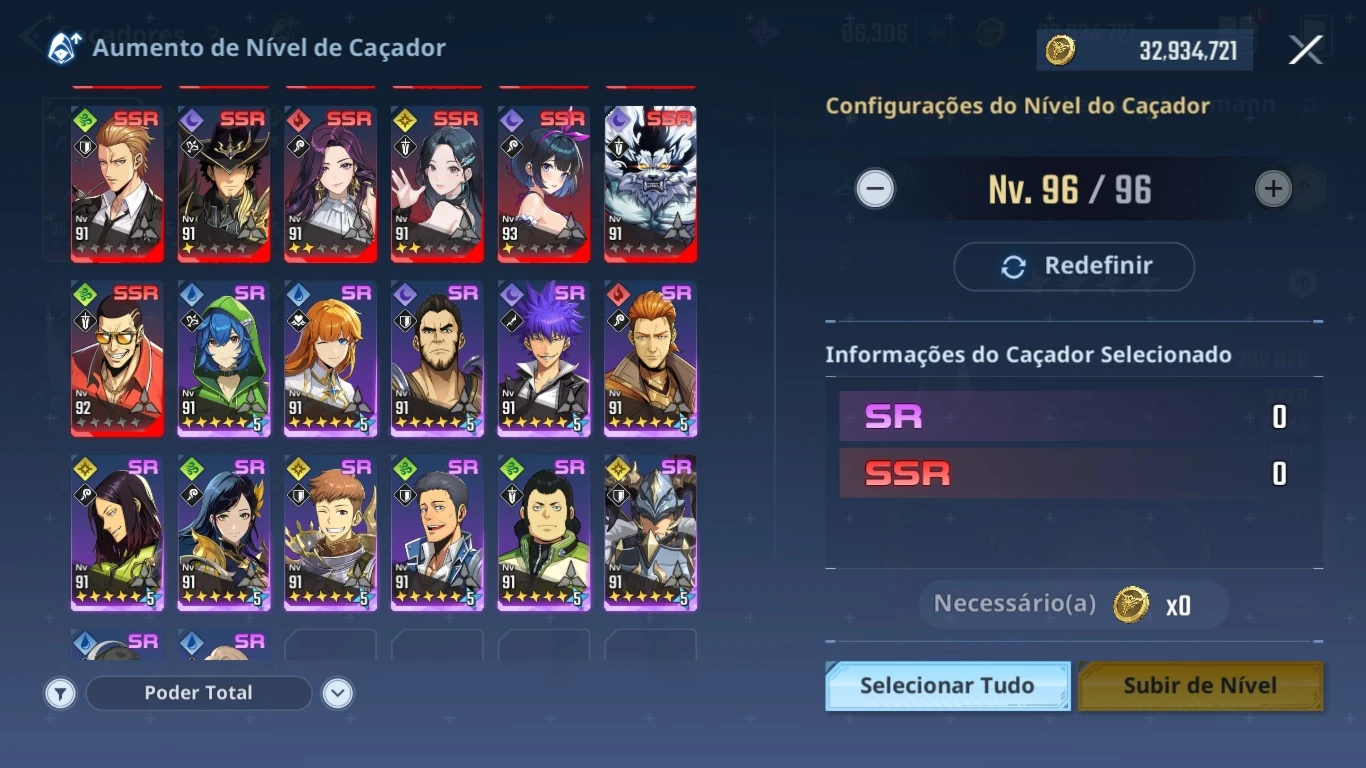
Task: Click the Necessário gold cost coin icon
Action: [x=1131, y=604]
